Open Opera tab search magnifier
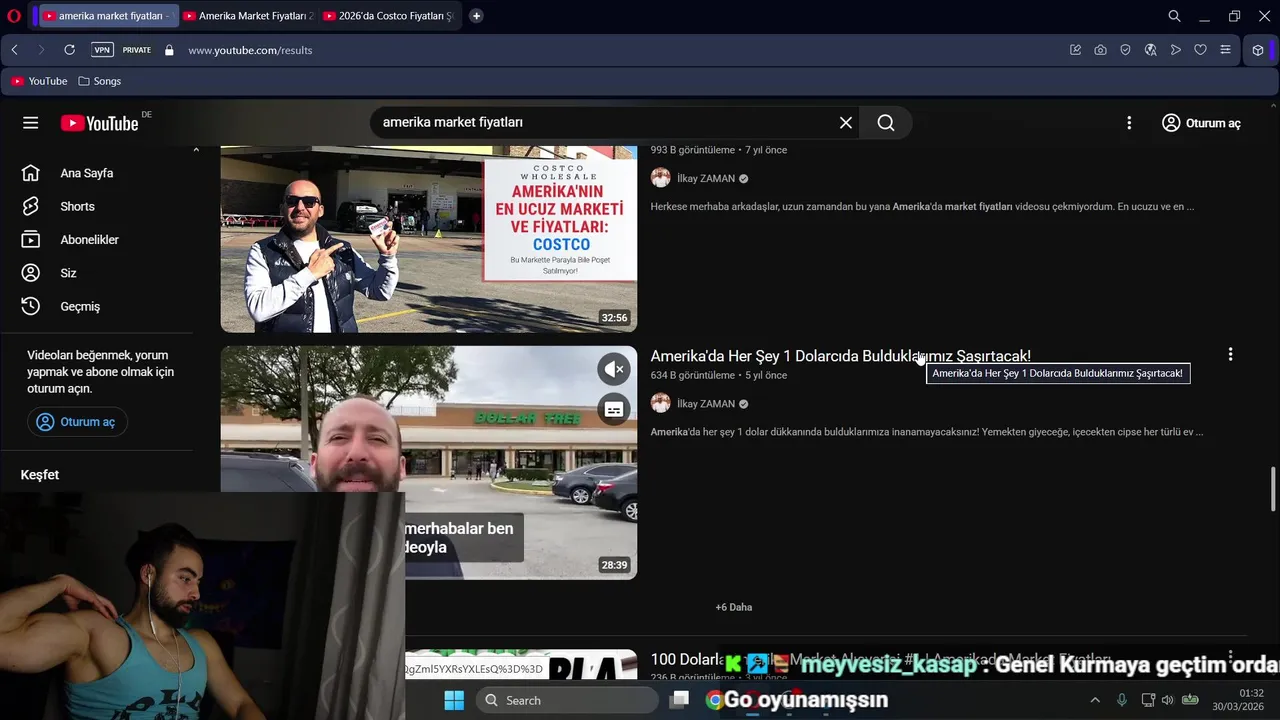Screen dimensions: 1280x720 point(1175,16)
